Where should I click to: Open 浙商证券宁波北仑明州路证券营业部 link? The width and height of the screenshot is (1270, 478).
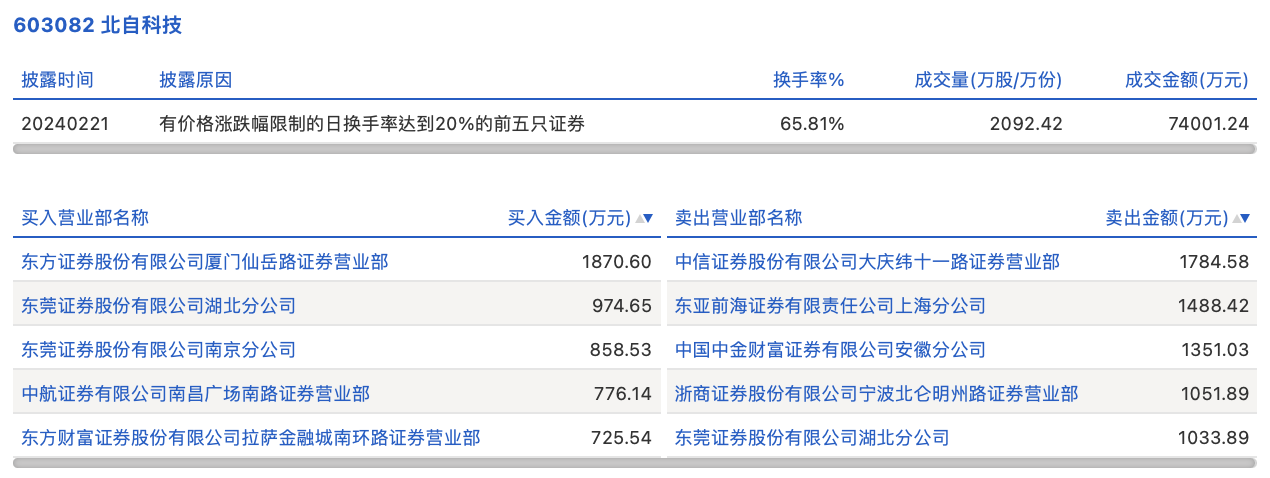click(x=876, y=394)
